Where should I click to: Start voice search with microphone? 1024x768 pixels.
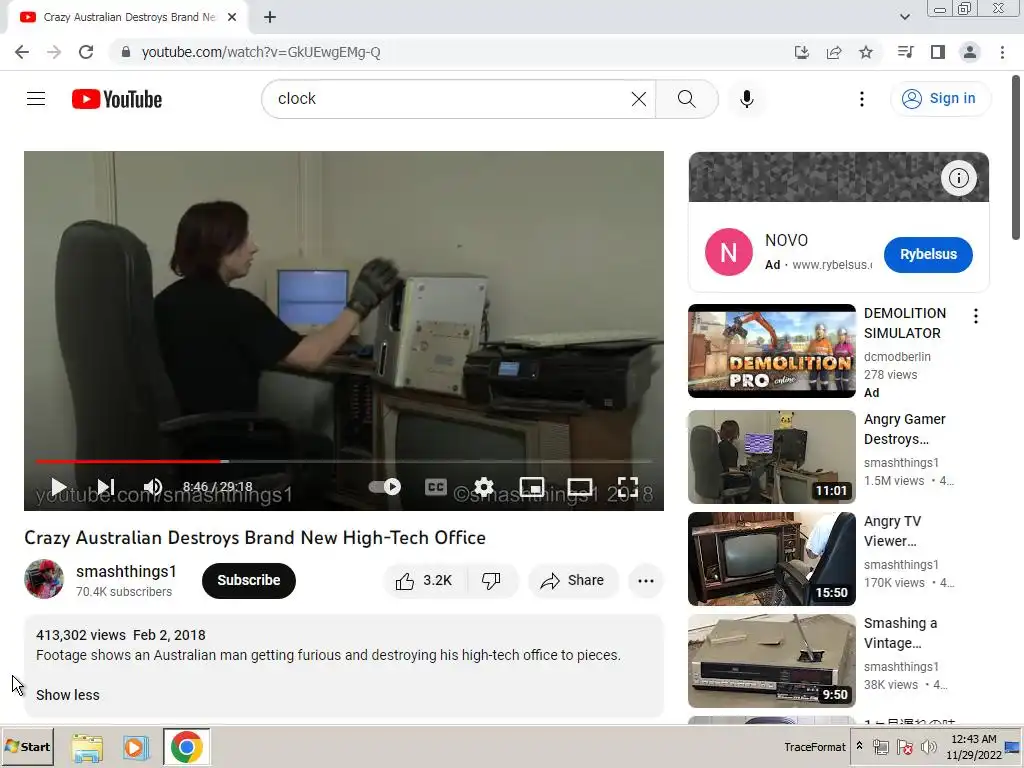pos(746,99)
